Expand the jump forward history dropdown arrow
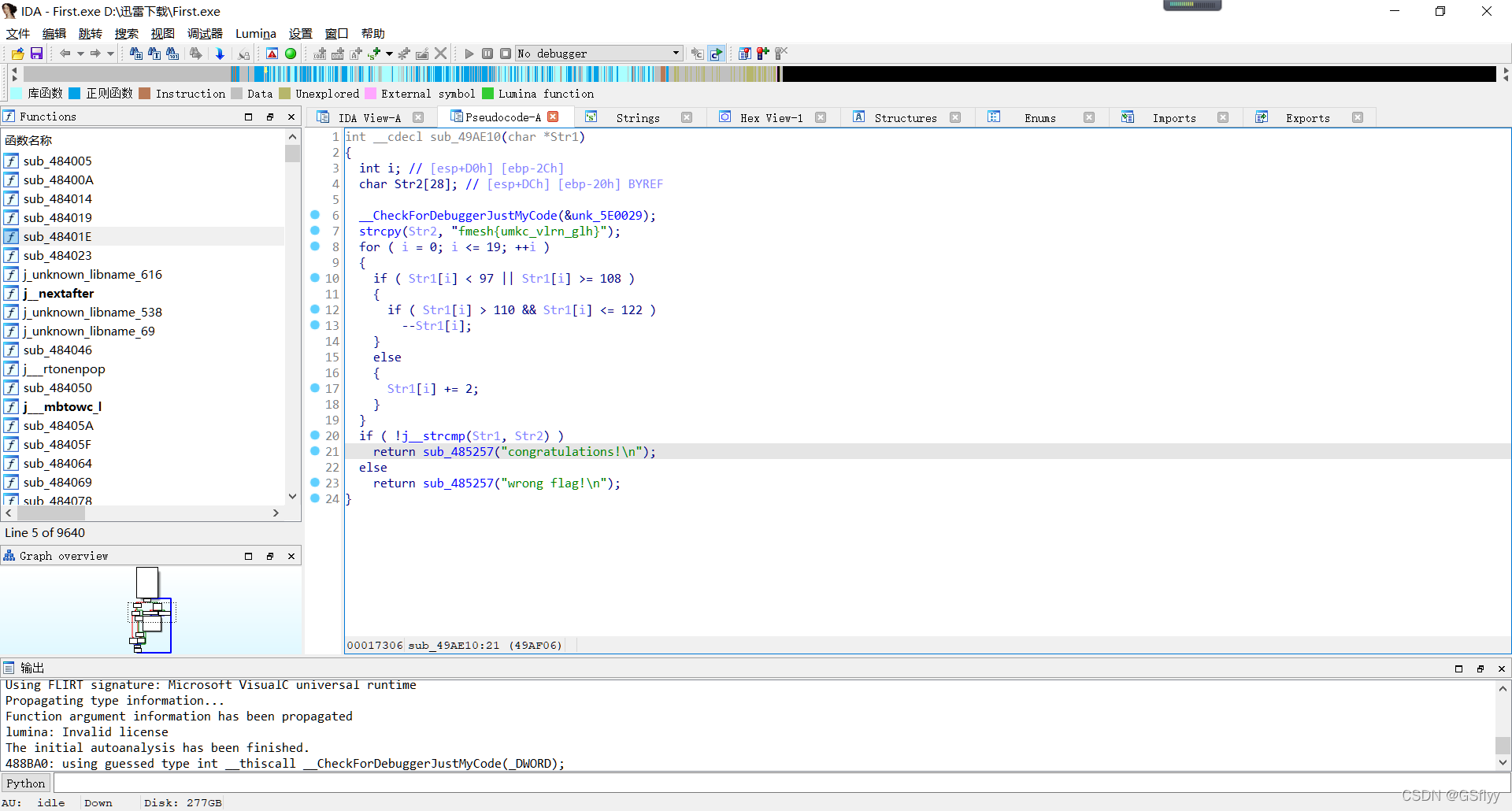The image size is (1512, 811). (x=110, y=54)
